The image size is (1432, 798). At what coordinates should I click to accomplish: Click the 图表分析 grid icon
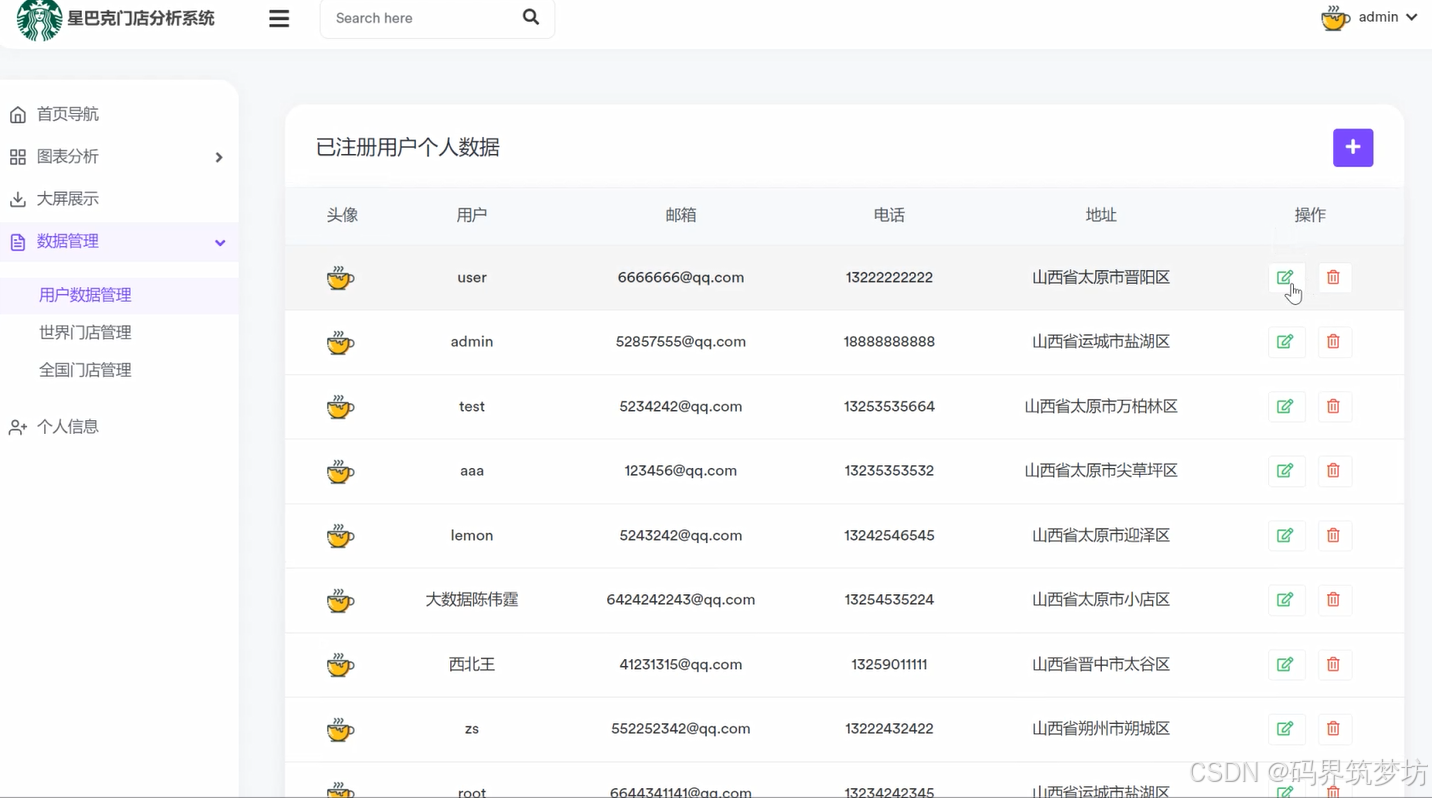click(x=18, y=157)
